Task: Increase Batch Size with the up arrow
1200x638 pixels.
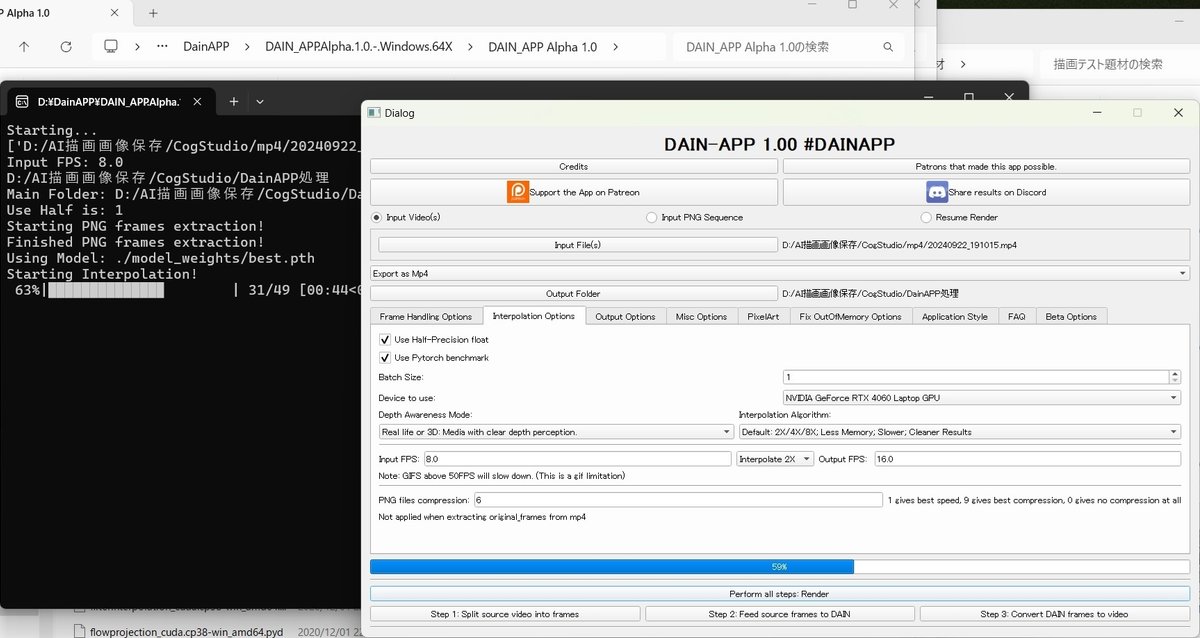Action: pos(1175,374)
